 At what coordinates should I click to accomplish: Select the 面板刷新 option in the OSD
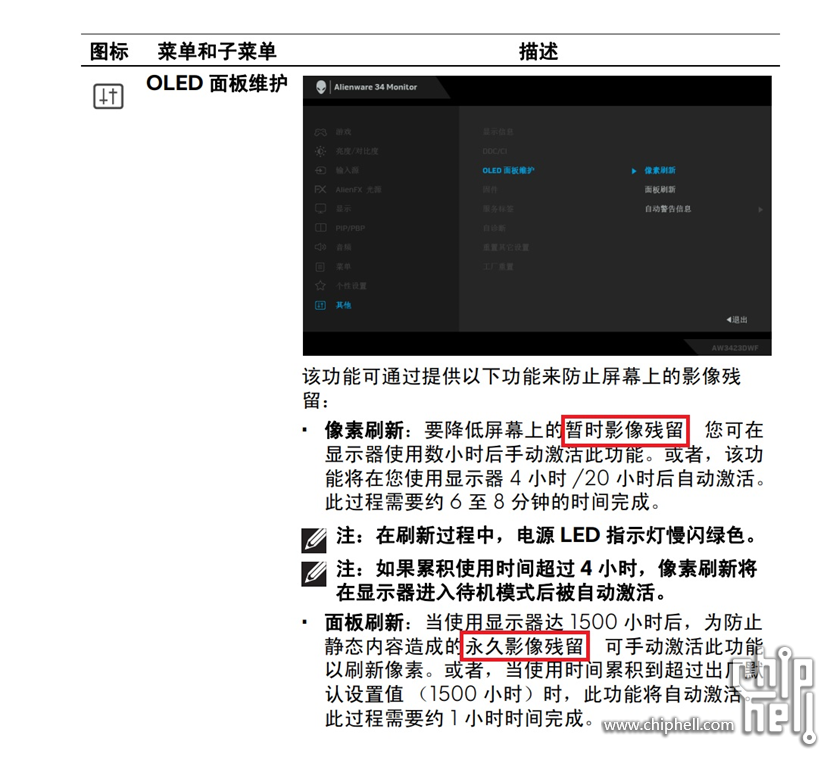click(660, 189)
